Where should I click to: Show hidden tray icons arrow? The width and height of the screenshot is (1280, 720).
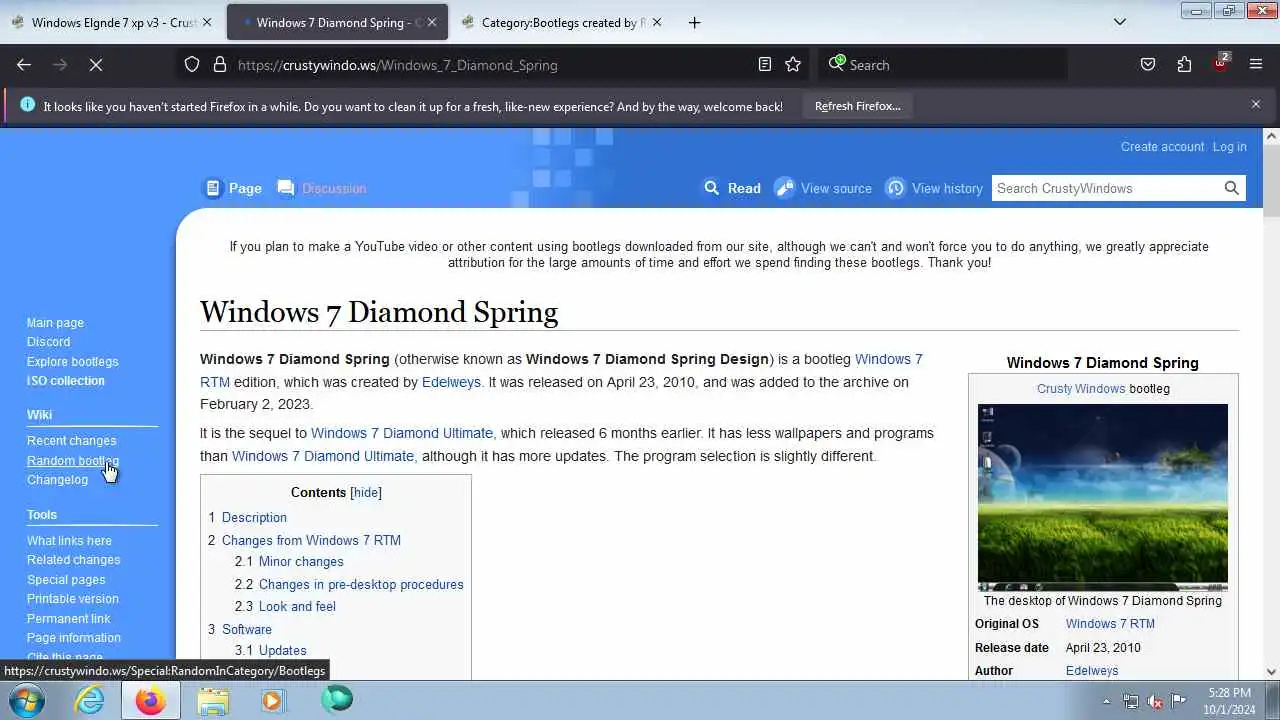[x=1106, y=701]
